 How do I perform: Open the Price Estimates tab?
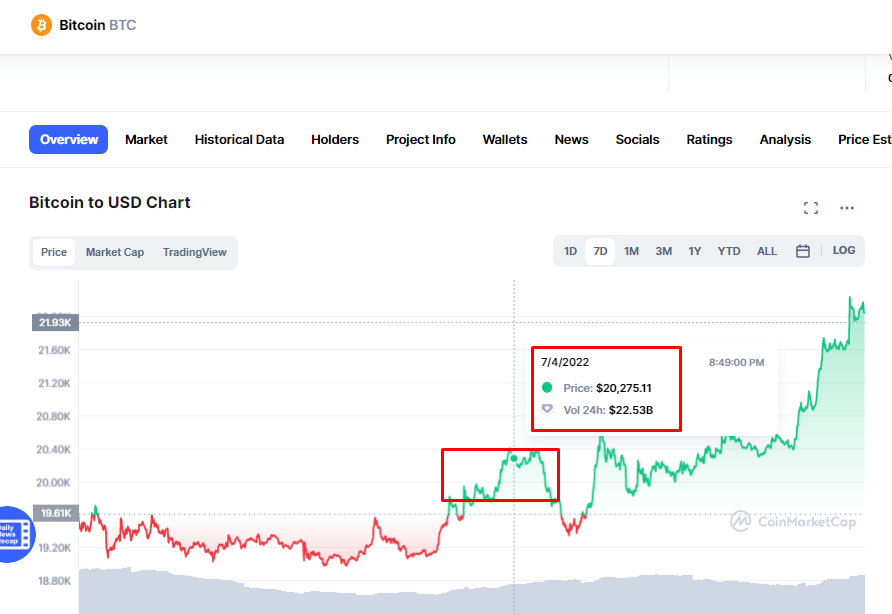pos(865,139)
